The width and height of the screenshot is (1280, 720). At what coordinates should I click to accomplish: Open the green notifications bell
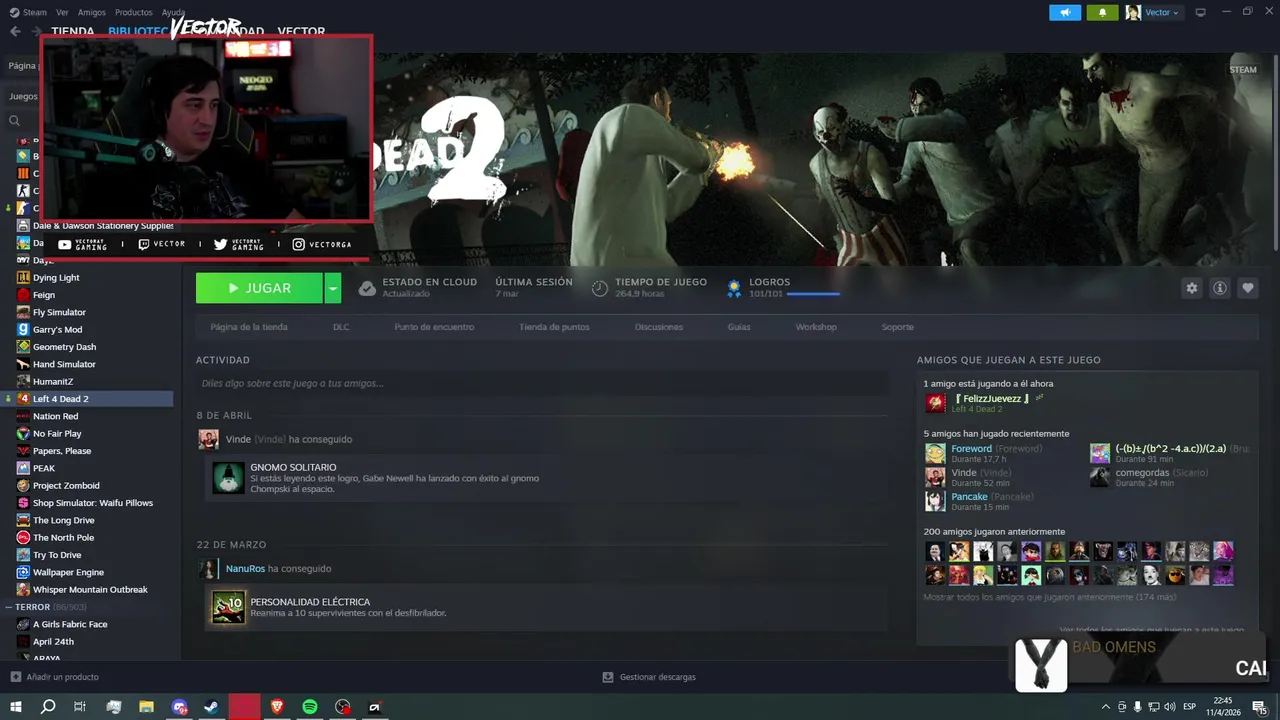[x=1103, y=12]
